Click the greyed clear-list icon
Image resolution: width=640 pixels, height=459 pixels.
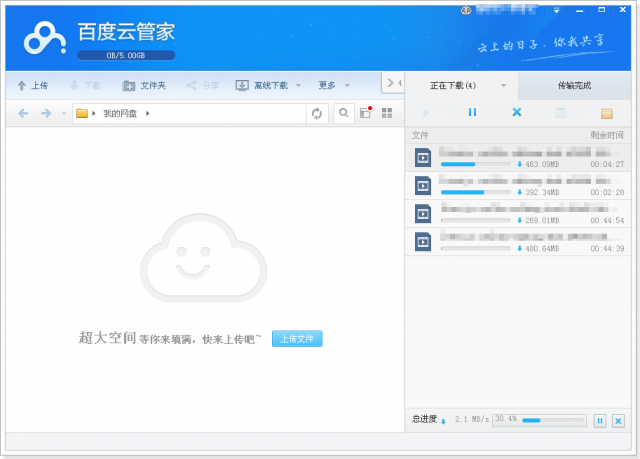coord(561,113)
